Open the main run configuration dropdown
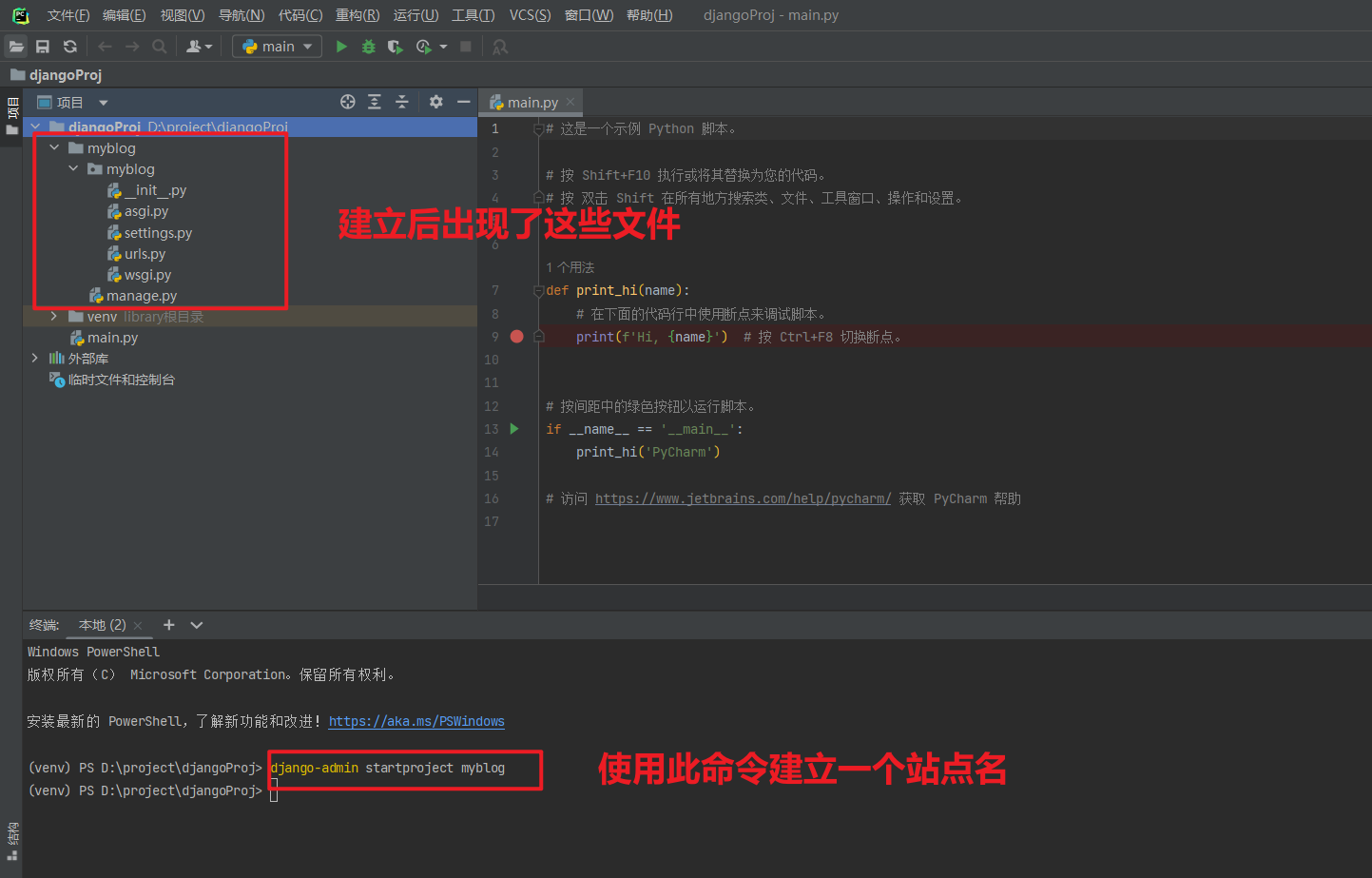 point(277,47)
